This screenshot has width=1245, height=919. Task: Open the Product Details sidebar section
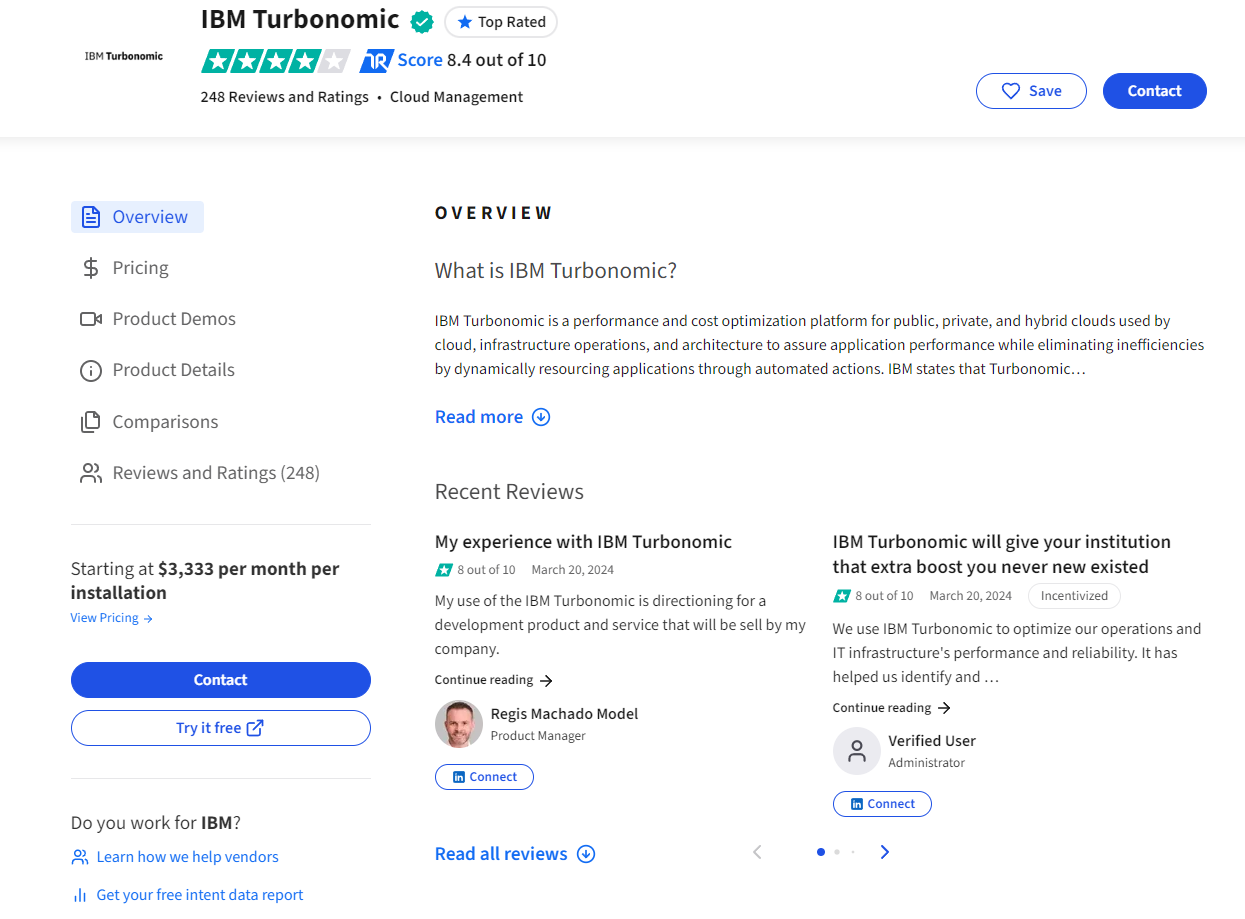point(173,370)
